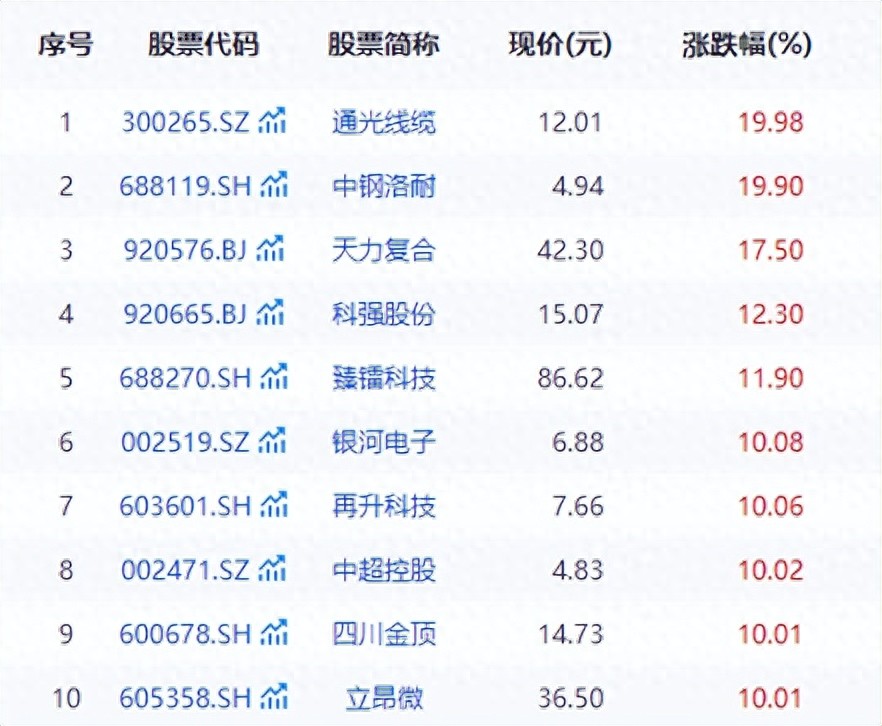This screenshot has height=726, width=882.
Task: Select change value 10.02
Action: (770, 571)
